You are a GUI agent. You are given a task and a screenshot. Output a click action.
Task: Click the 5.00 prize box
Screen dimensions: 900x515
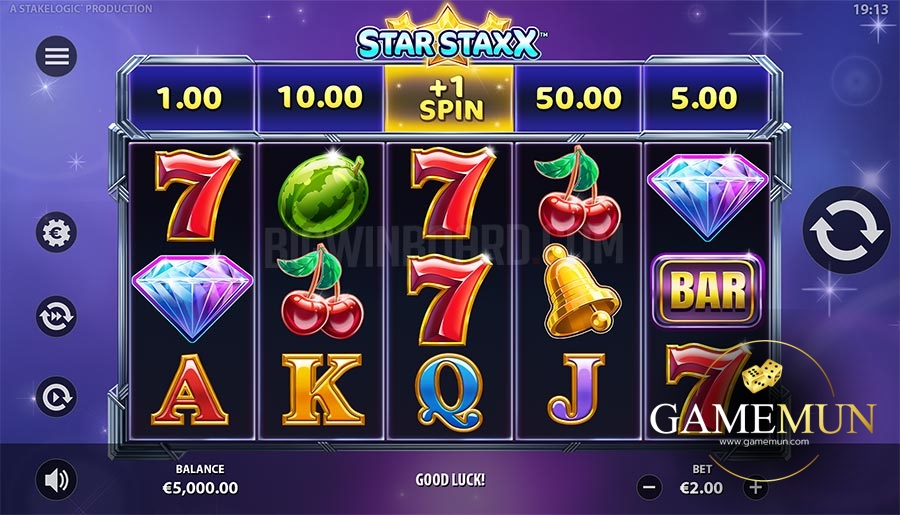705,99
